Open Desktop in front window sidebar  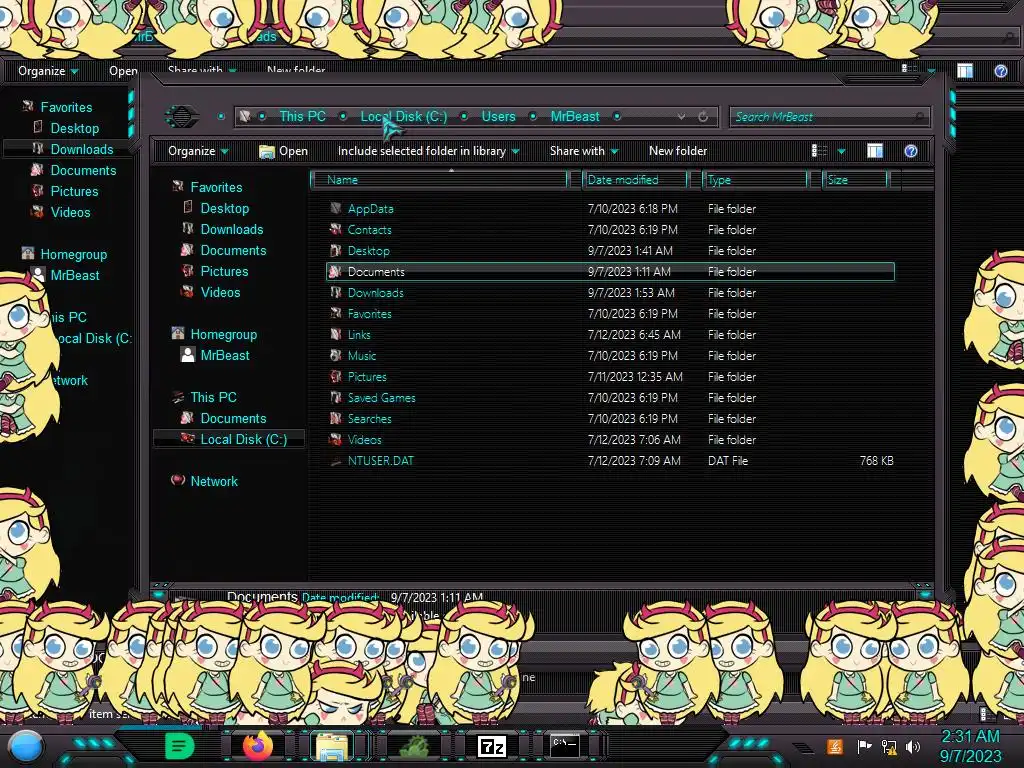pos(225,208)
